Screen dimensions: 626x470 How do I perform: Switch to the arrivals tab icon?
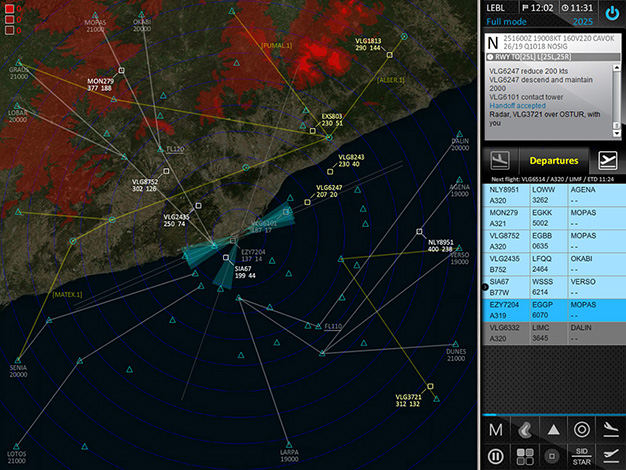click(x=499, y=161)
